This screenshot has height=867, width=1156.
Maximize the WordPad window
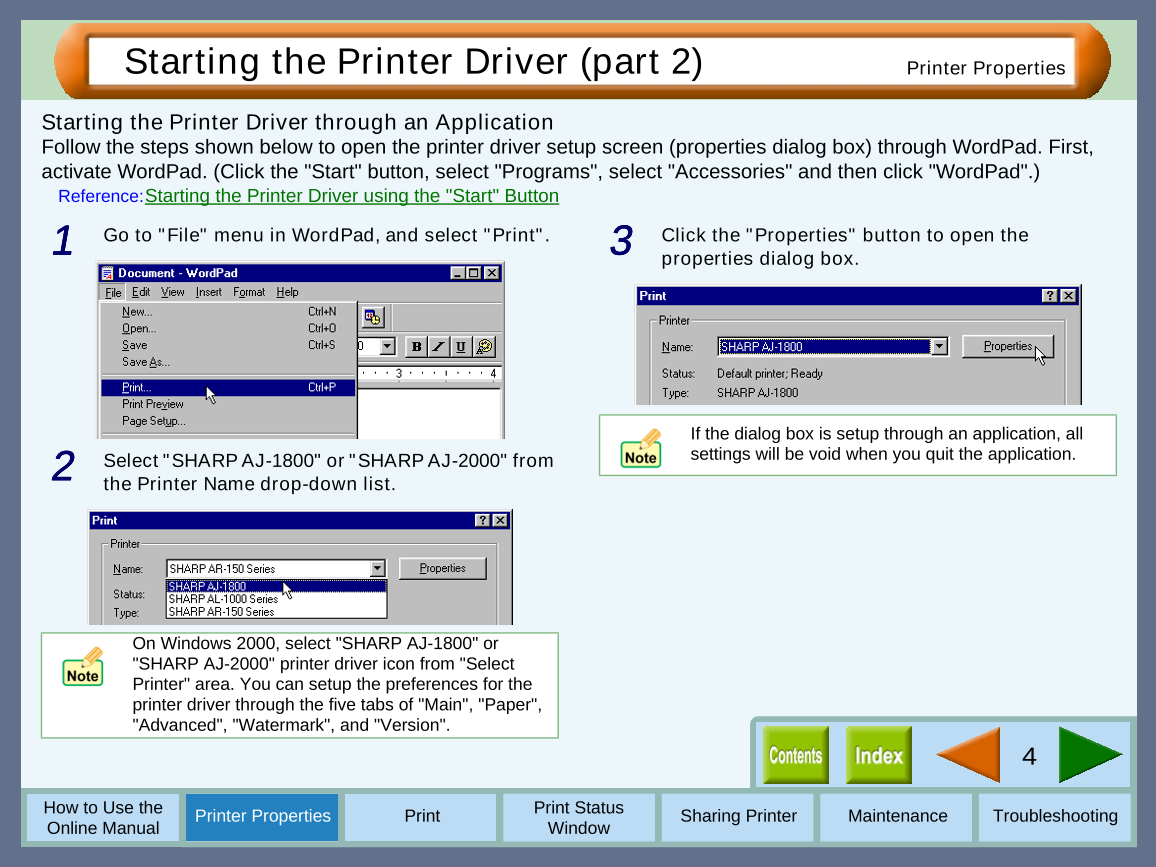pos(473,274)
